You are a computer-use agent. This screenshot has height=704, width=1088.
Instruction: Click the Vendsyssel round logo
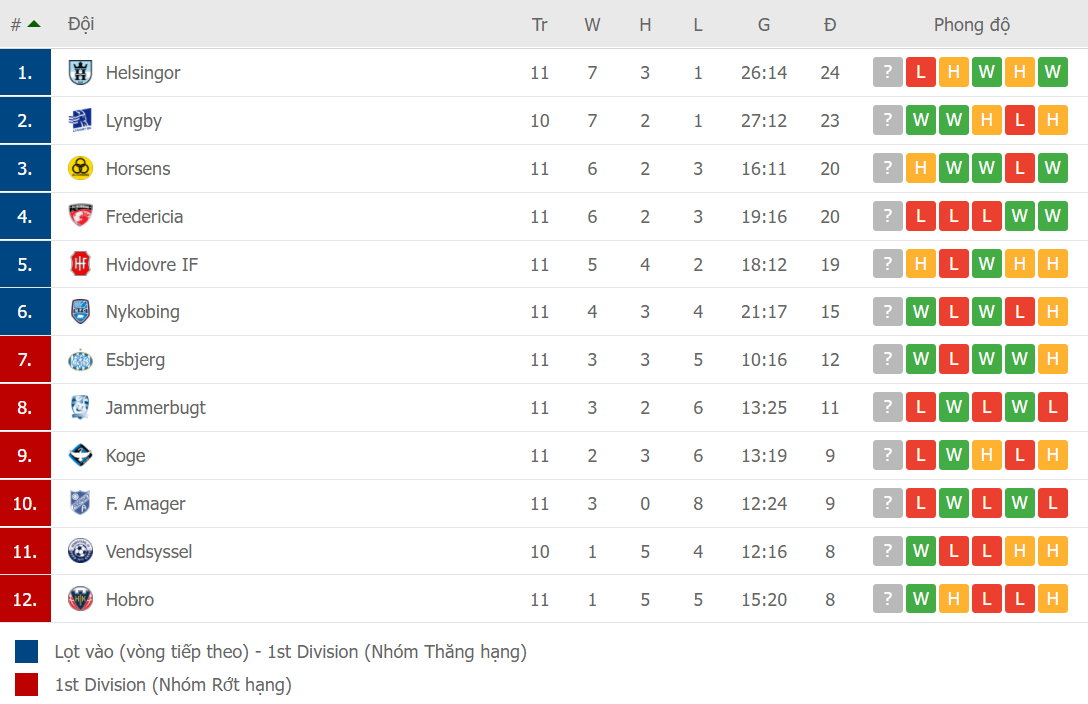click(x=80, y=551)
